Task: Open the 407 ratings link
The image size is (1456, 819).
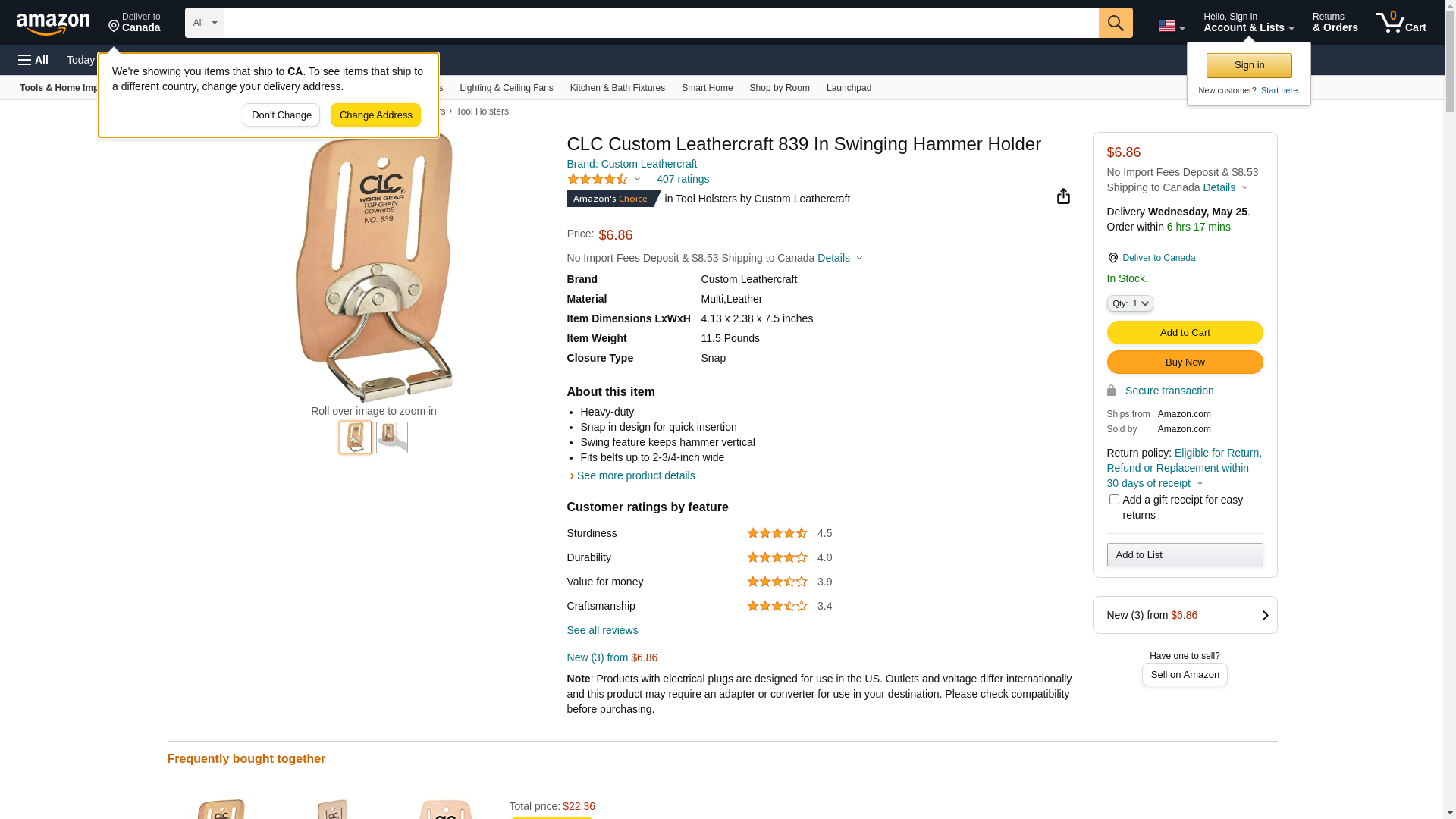Action: [682, 179]
